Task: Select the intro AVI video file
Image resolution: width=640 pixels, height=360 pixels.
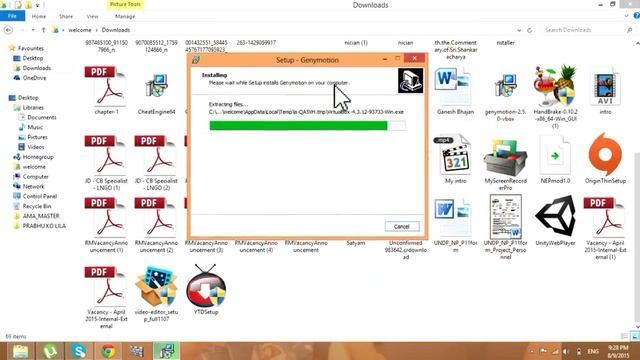Action: [x=605, y=86]
